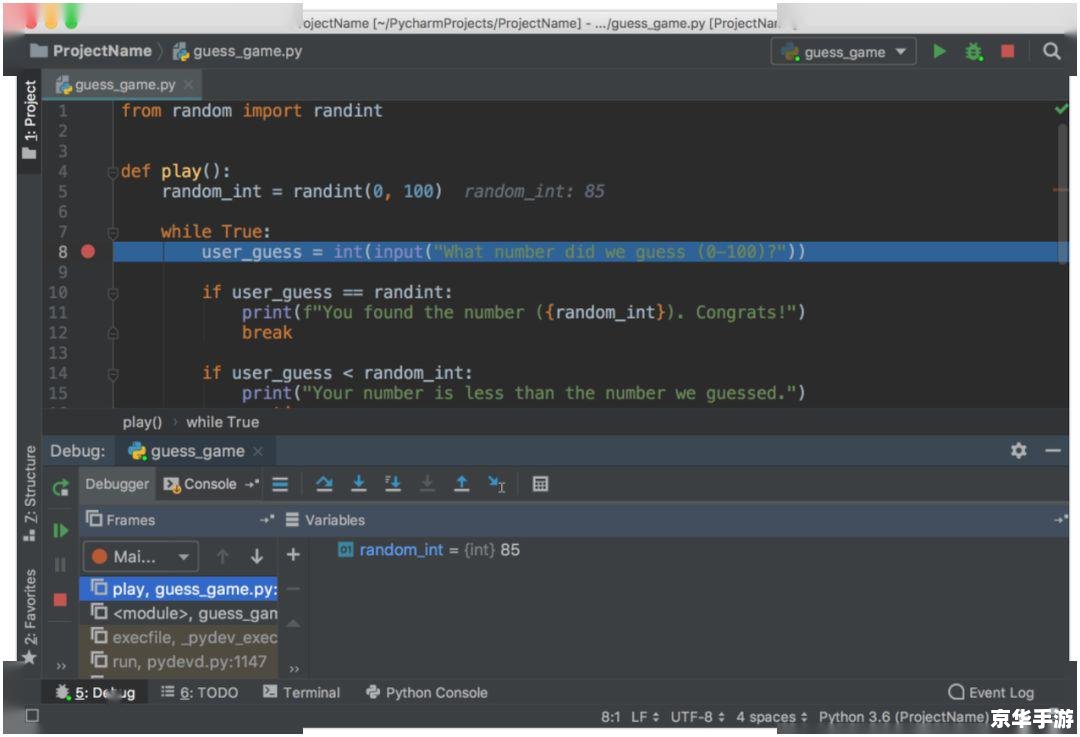Click the Show Execution Point icon
Image resolution: width=1080 pixels, height=737 pixels.
pyautogui.click(x=280, y=484)
